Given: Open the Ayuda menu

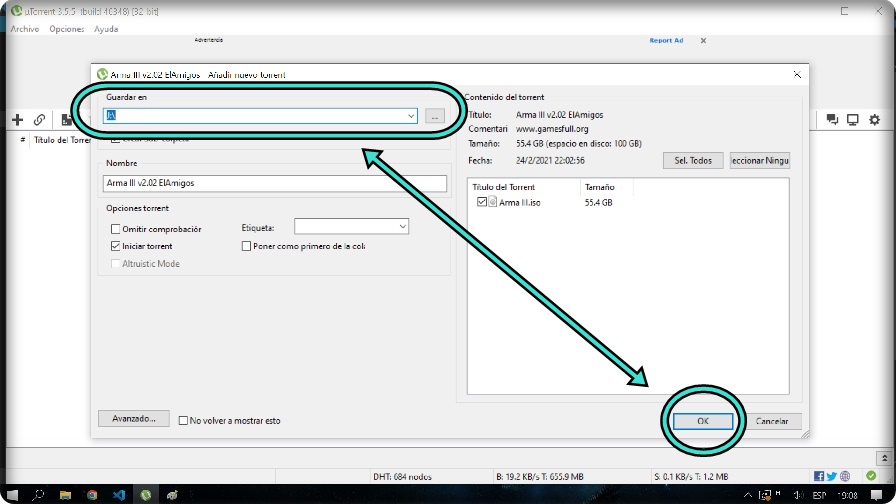Looking at the screenshot, I should pyautogui.click(x=106, y=29).
